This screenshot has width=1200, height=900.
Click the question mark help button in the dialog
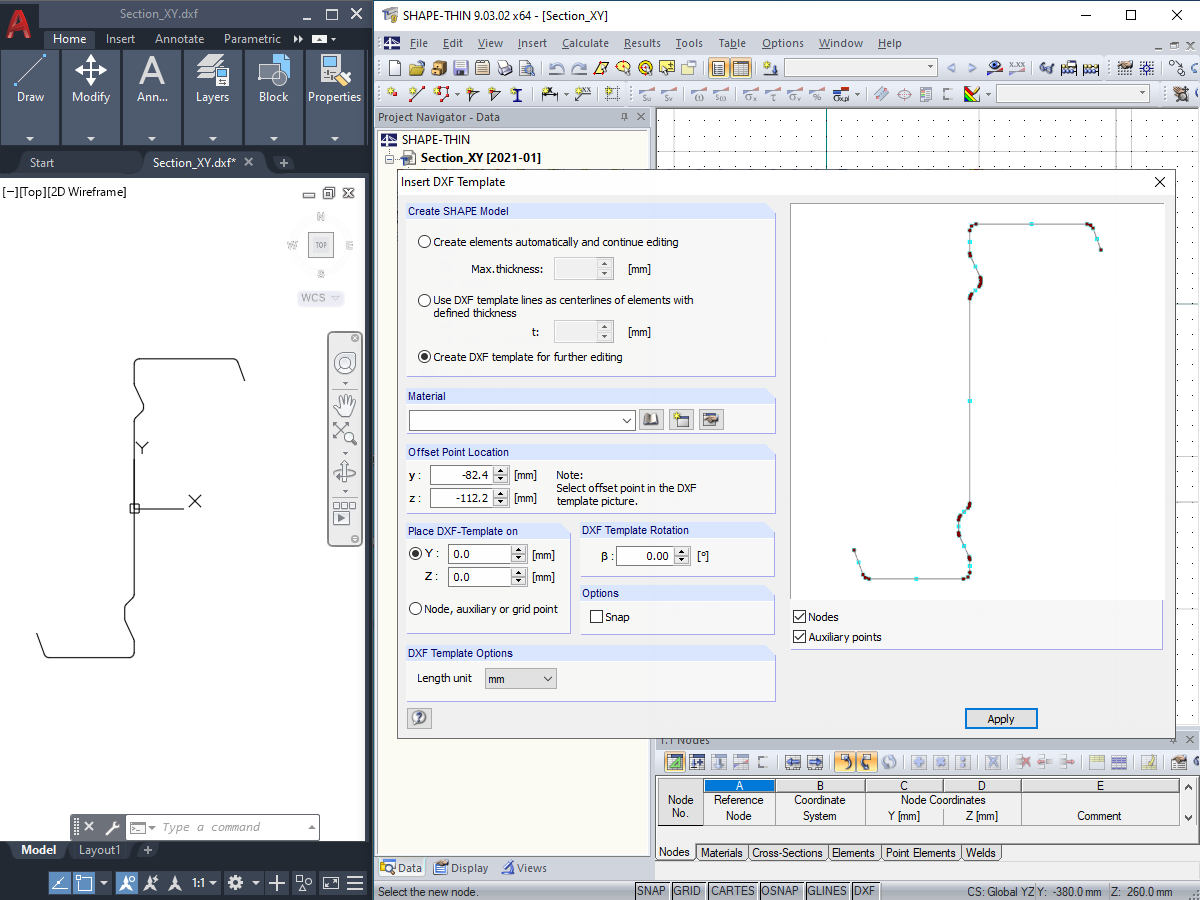pyautogui.click(x=419, y=717)
